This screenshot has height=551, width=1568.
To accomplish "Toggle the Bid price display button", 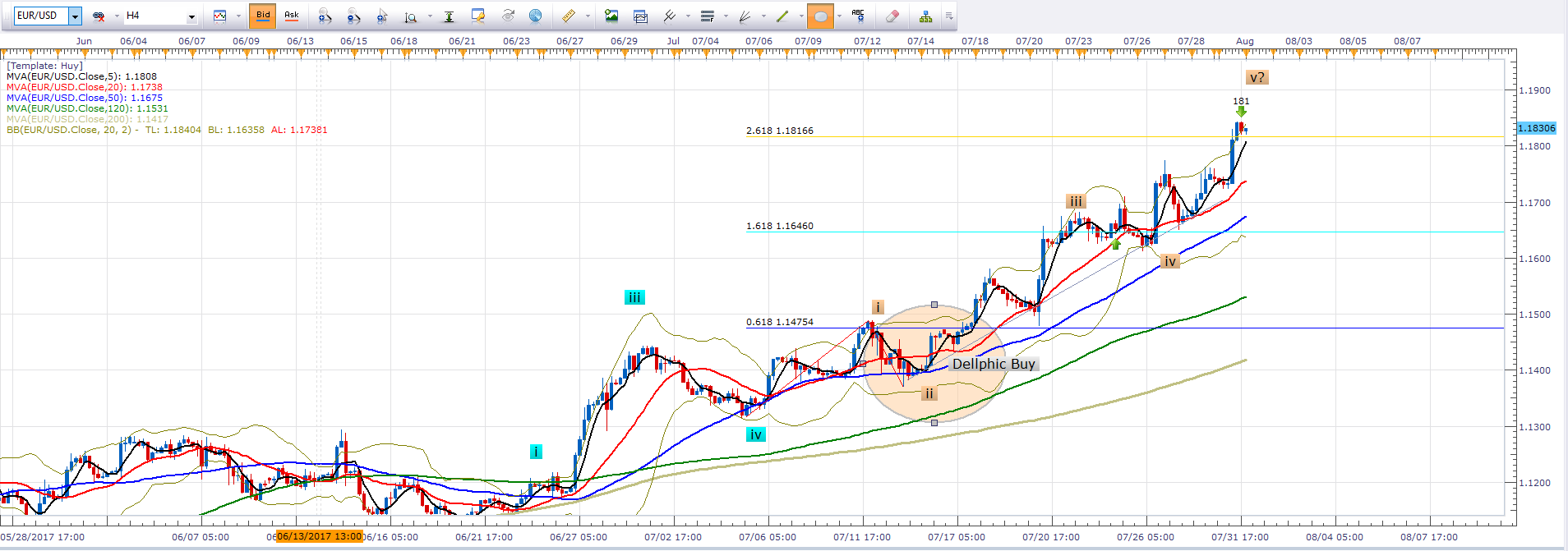I will 263,16.
